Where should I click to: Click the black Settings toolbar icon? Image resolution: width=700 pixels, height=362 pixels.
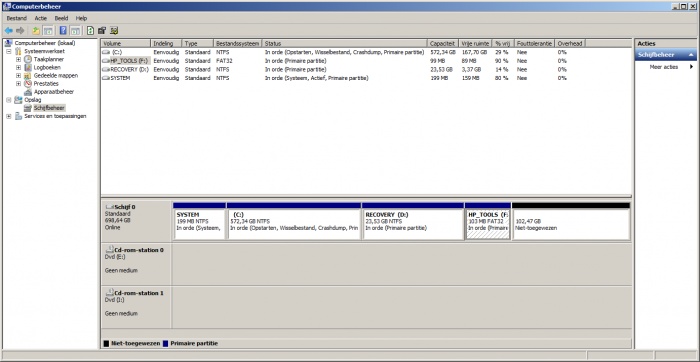click(x=102, y=31)
